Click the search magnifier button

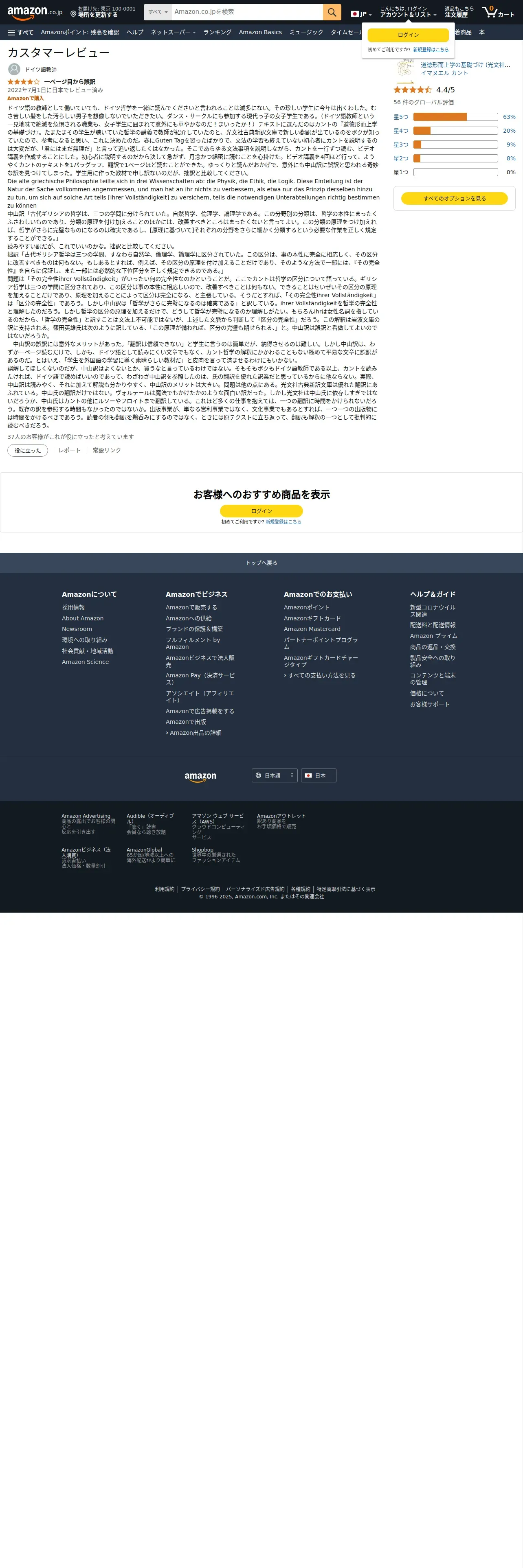pos(332,12)
